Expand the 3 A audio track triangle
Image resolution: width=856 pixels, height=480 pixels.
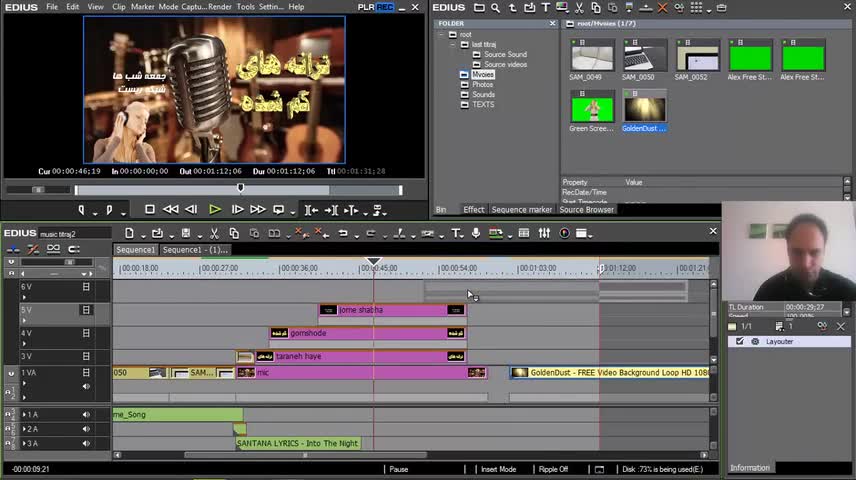(24, 443)
